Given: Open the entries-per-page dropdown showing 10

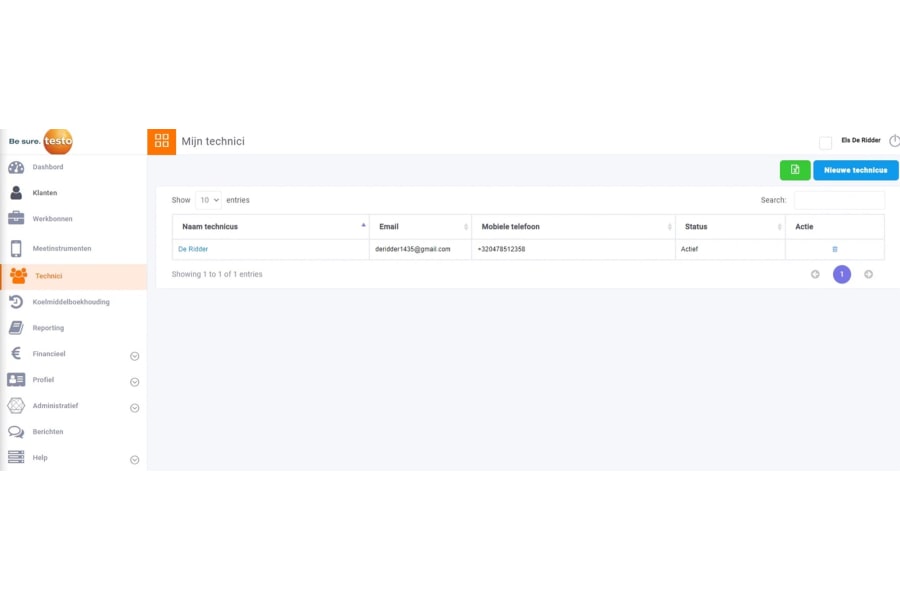Looking at the screenshot, I should pyautogui.click(x=208, y=200).
